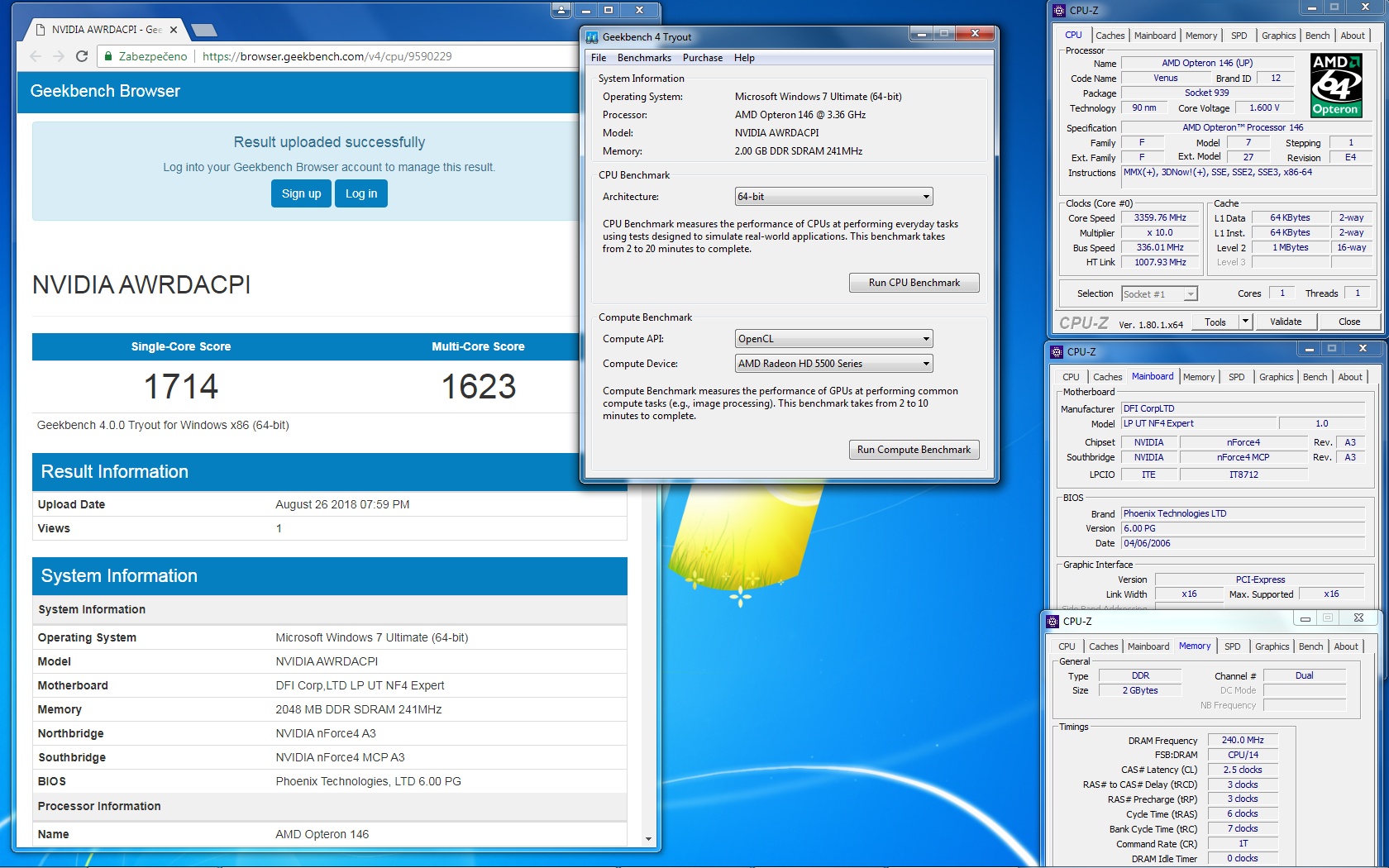The width and height of the screenshot is (1389, 868).
Task: Select About tab in Memory CPU-Z window
Action: [1346, 646]
